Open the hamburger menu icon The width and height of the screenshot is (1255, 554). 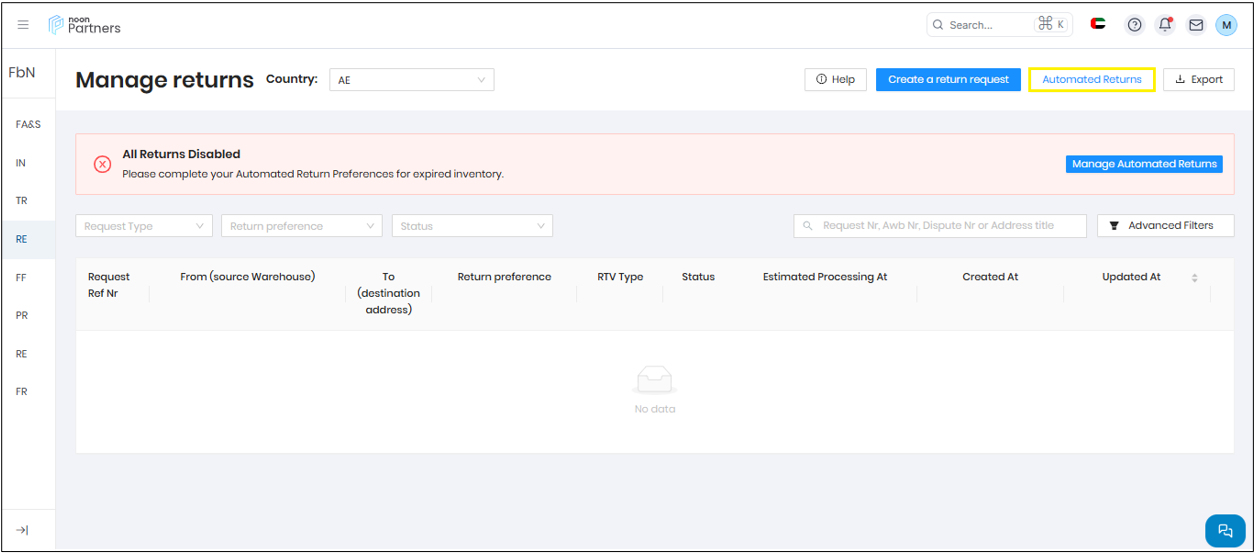point(23,25)
